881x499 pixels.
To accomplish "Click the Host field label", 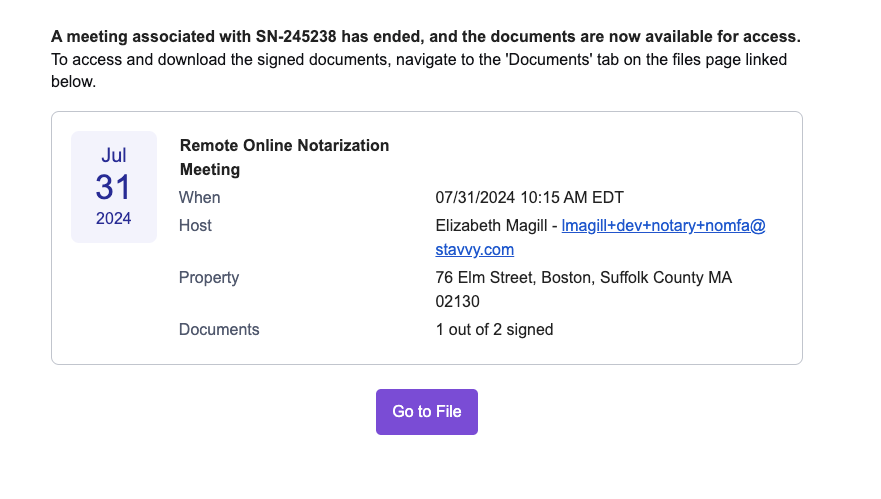I will [x=195, y=225].
